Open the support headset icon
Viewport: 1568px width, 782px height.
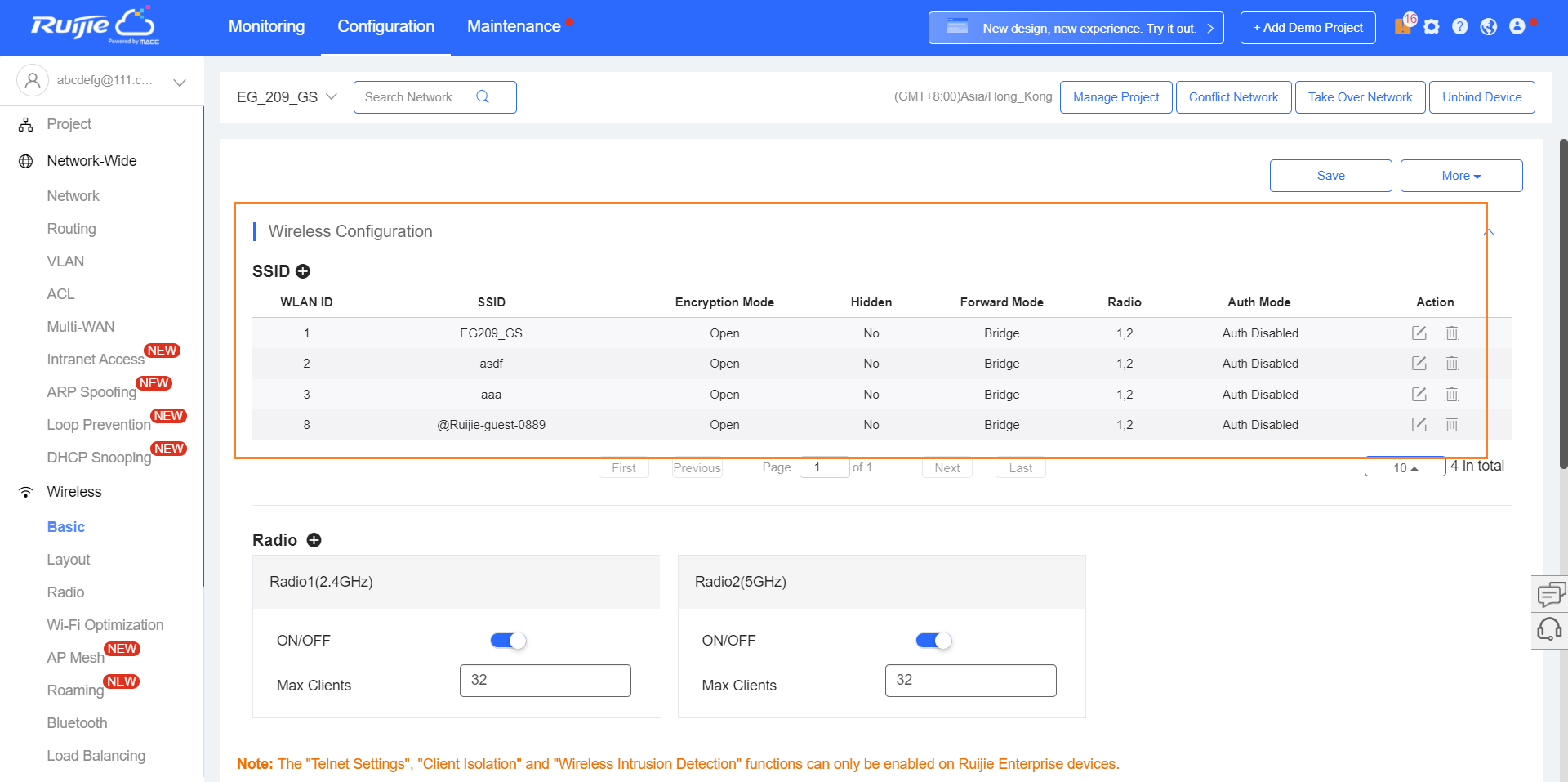click(1550, 629)
